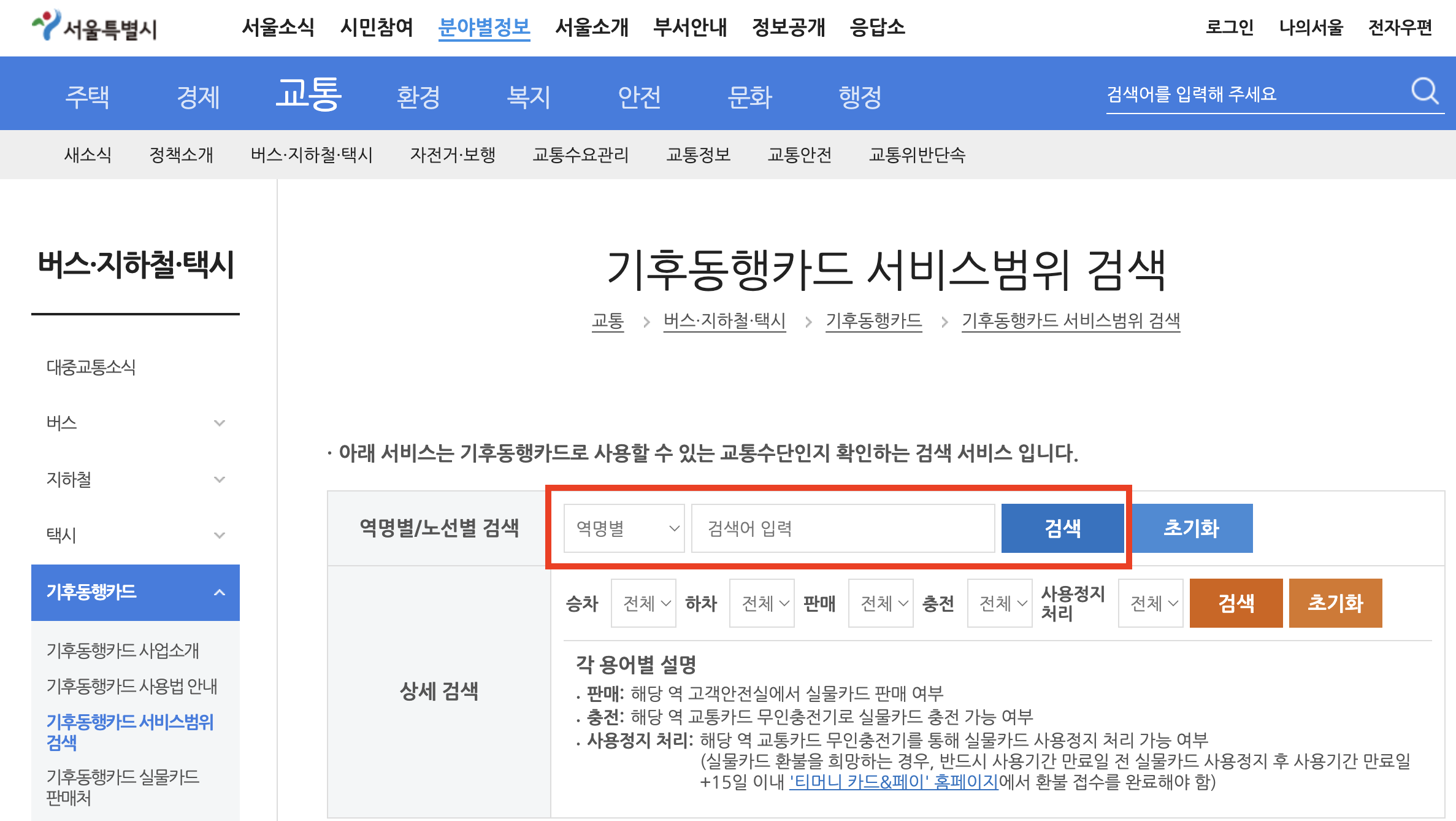Click the blue 검색 search button
The width and height of the screenshot is (1456, 821).
[1062, 527]
